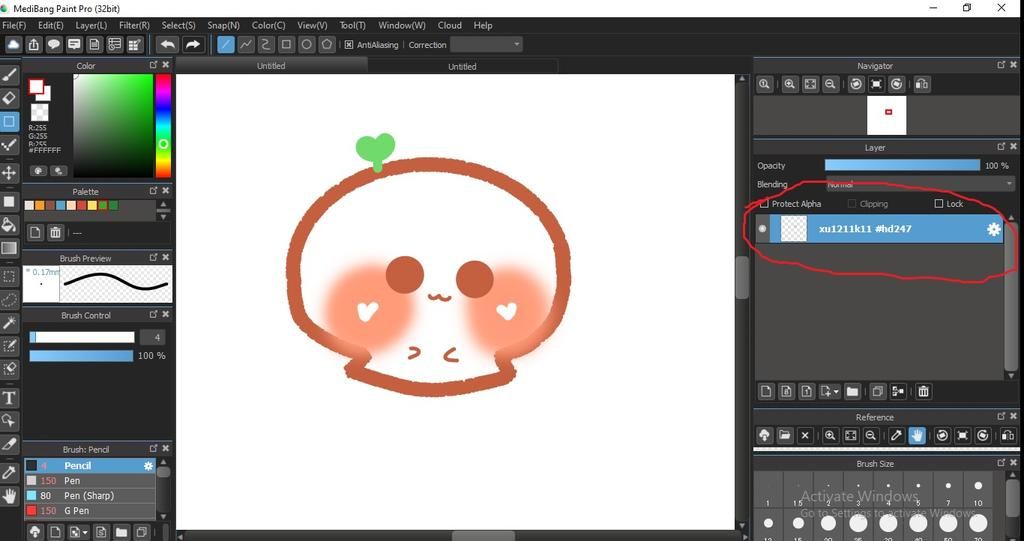Screen dimensions: 1024x541
Task: Select the Text tool
Action: [x=9, y=398]
